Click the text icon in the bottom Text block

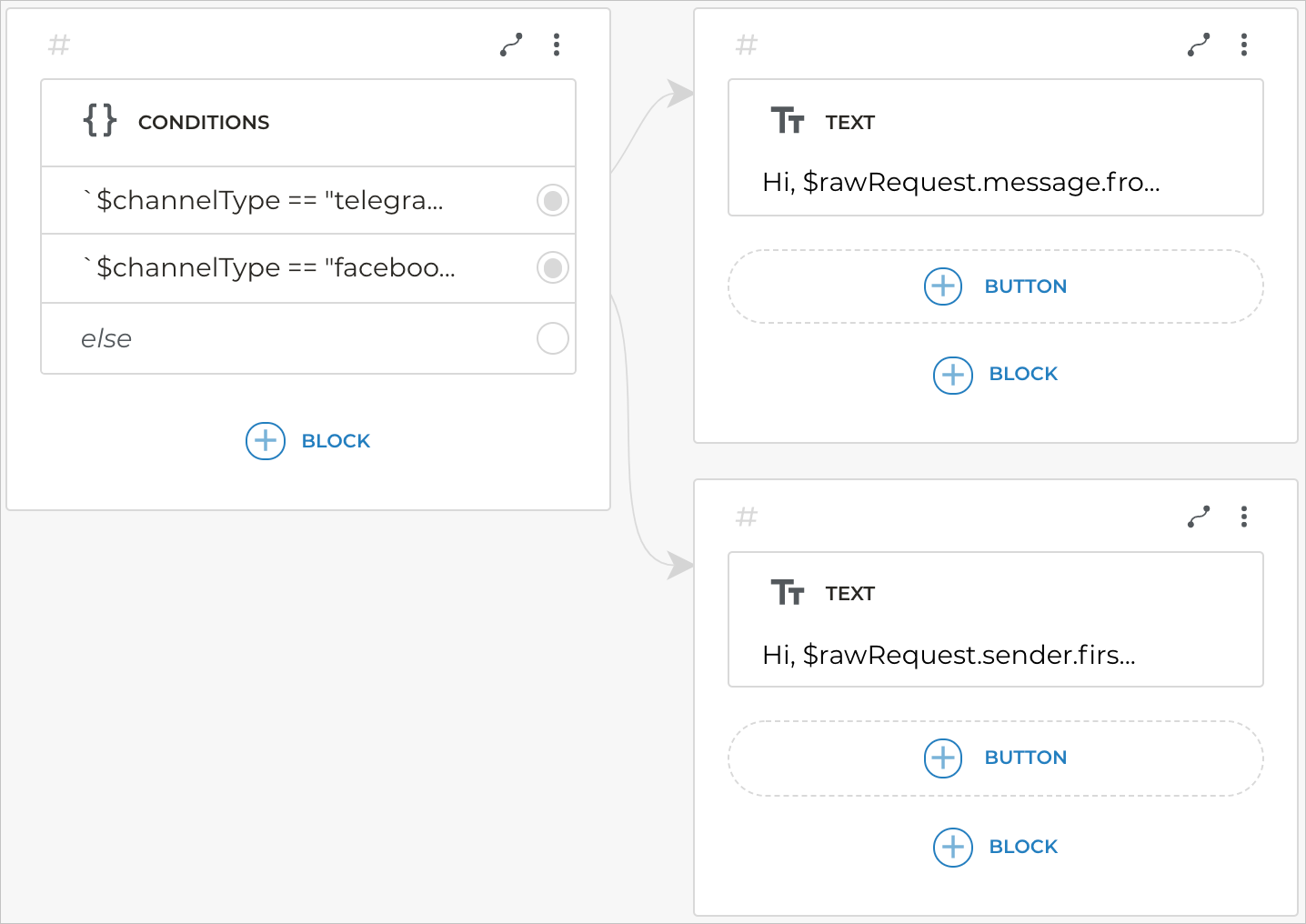coord(788,593)
